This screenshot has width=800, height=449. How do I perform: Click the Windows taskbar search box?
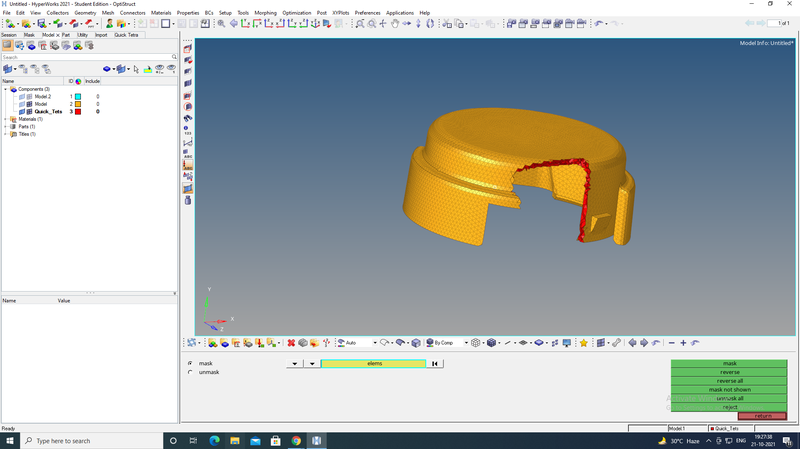92,441
